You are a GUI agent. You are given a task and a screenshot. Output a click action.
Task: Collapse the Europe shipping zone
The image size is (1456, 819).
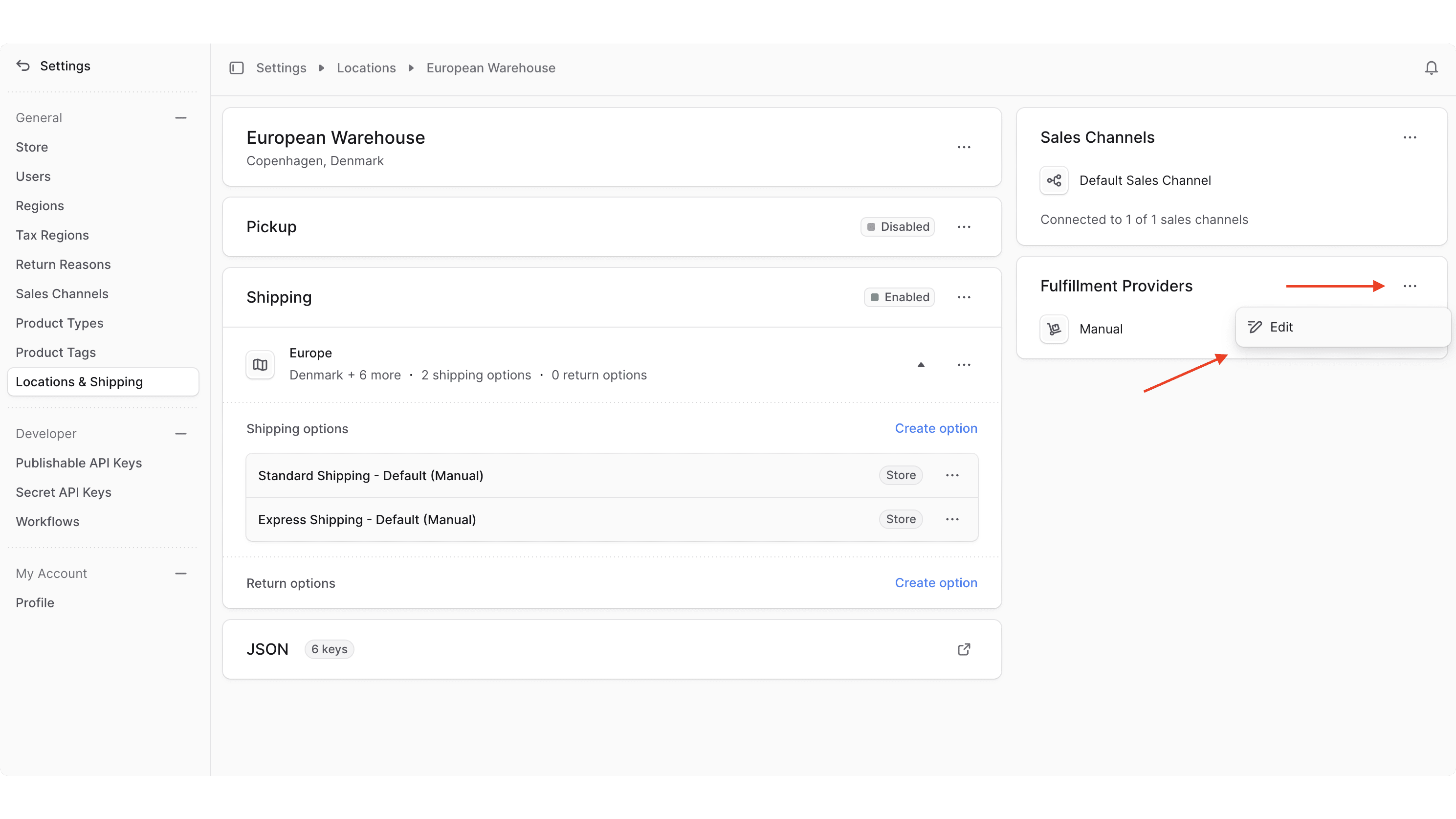(x=921, y=365)
